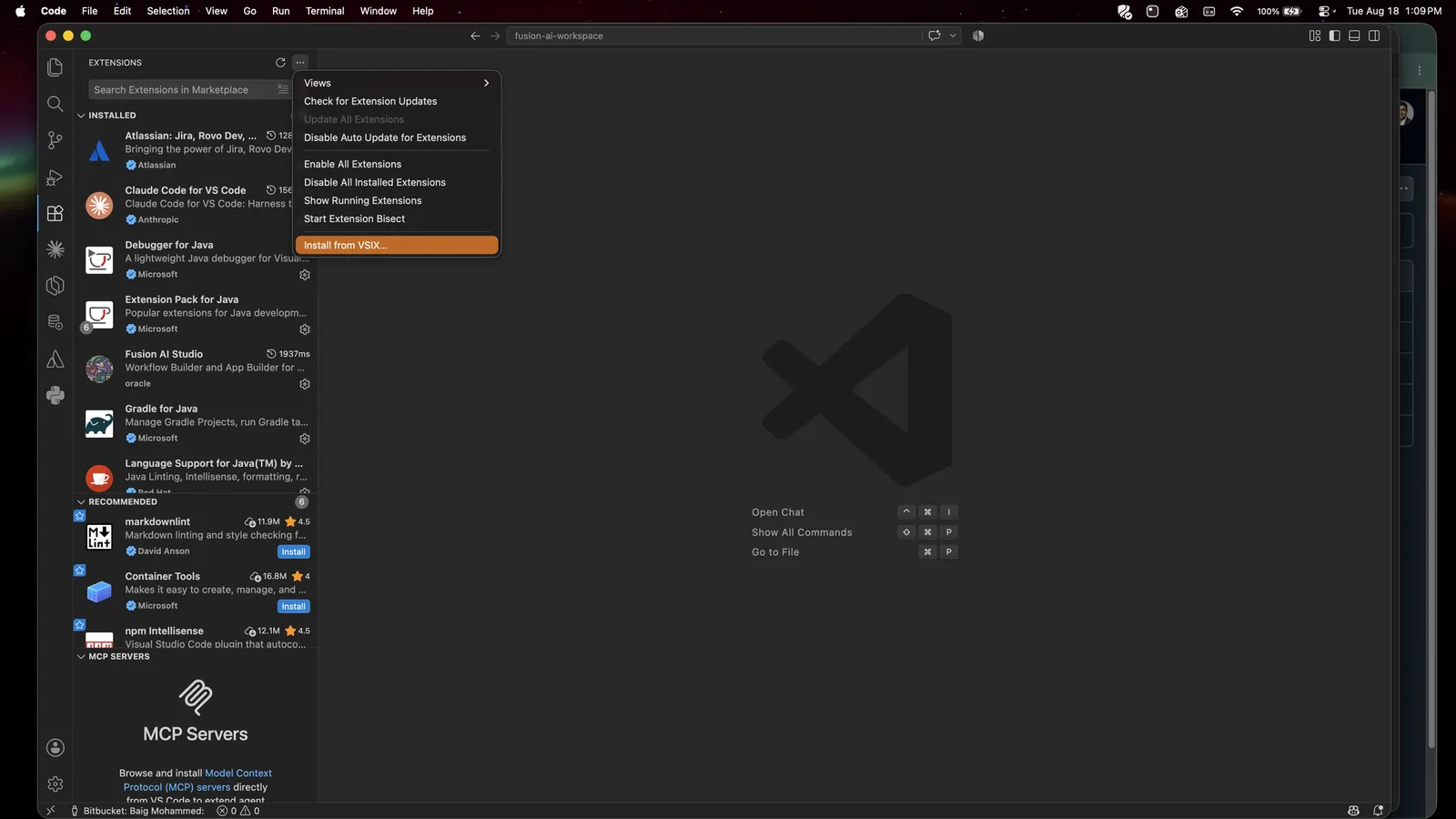Screen dimensions: 1456x819
Task: Choose Start Extension Bisect
Action: (397, 218)
